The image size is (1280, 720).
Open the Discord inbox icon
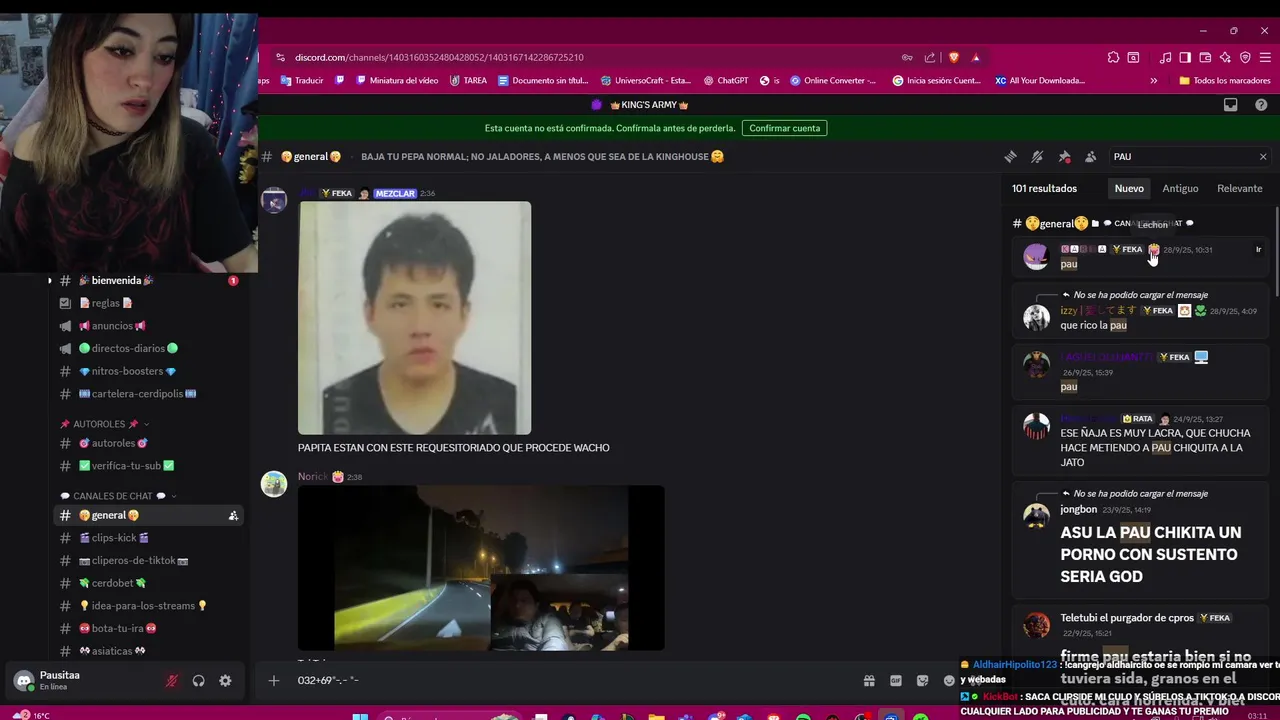coord(1231,105)
